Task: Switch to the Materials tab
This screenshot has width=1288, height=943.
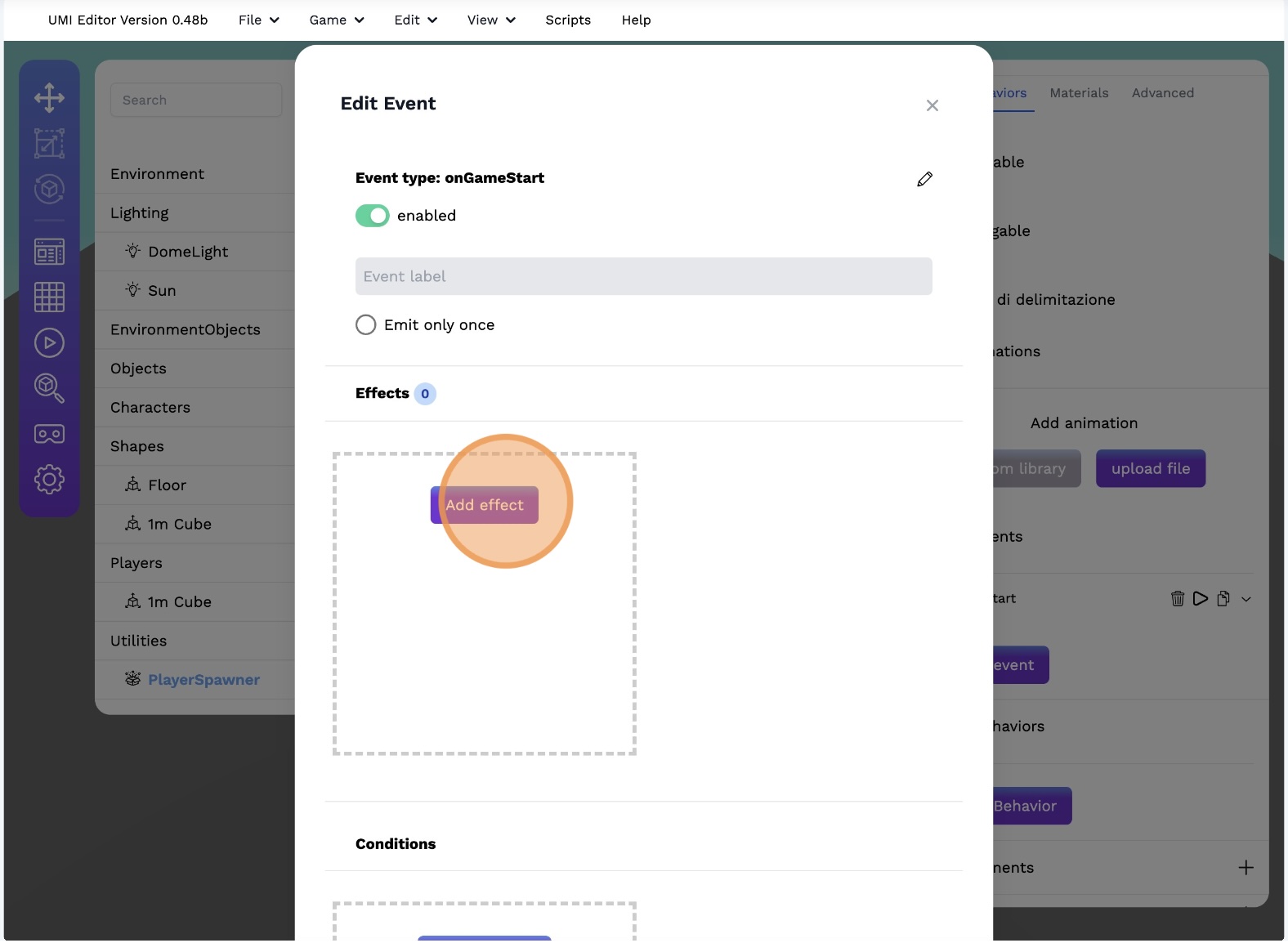Action: tap(1079, 93)
